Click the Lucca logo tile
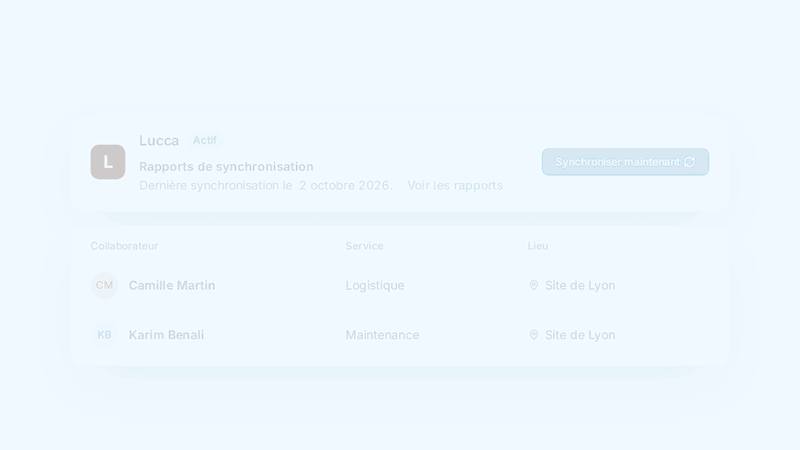Screen dimensions: 800x450 pyautogui.click(x=108, y=162)
